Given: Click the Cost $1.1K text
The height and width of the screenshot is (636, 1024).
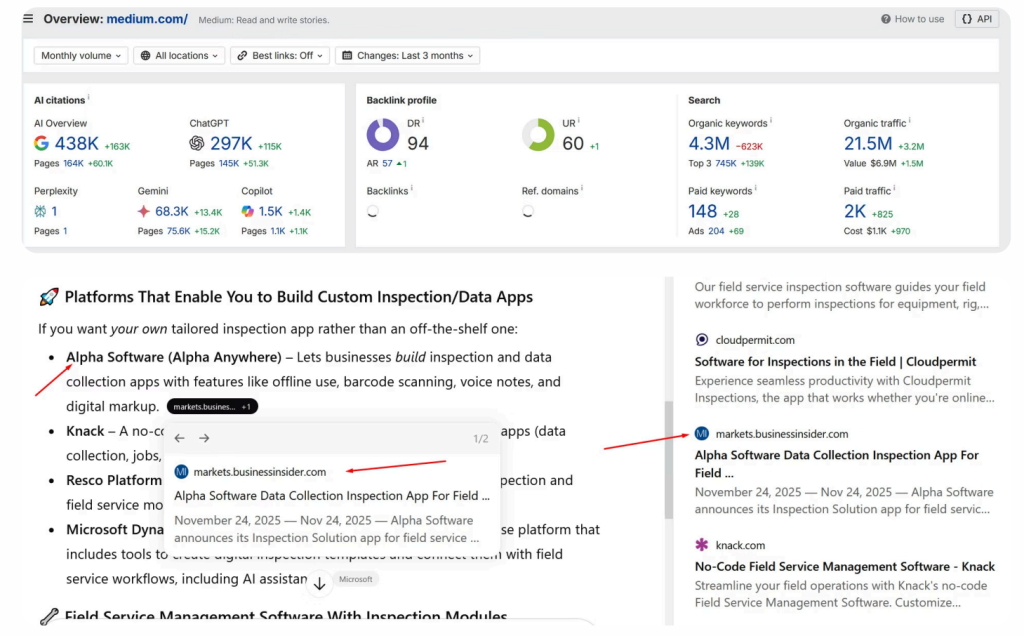Looking at the screenshot, I should pos(865,231).
